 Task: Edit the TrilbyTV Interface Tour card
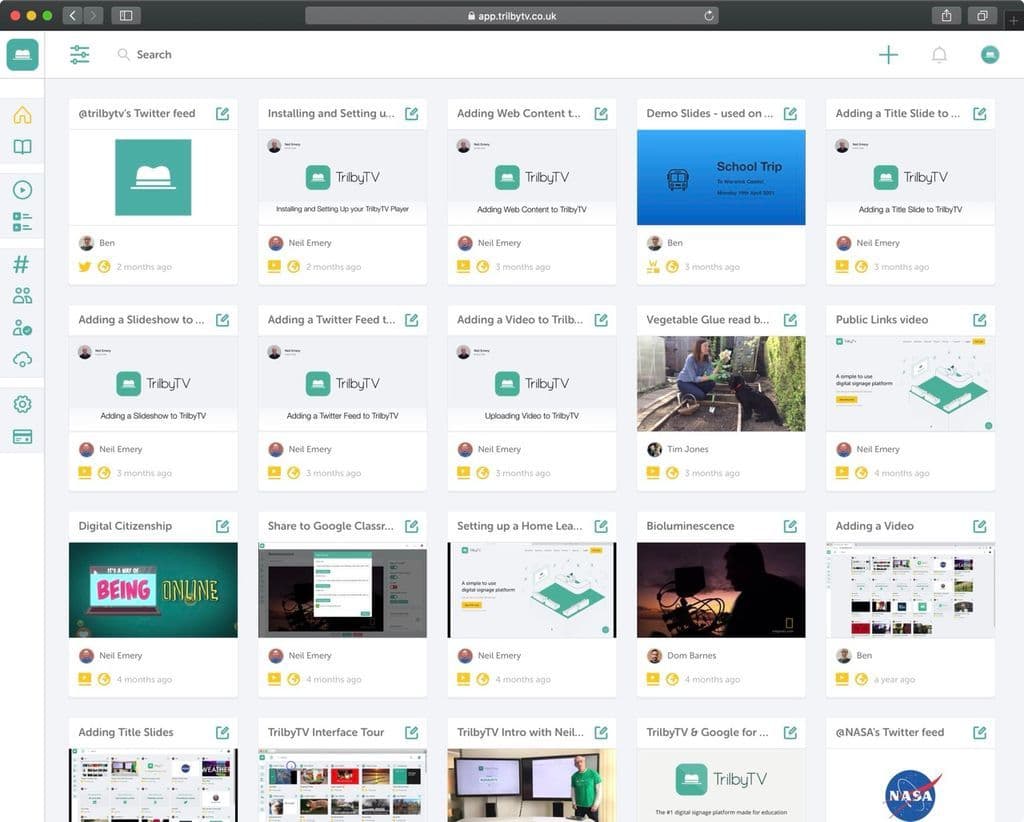[411, 733]
